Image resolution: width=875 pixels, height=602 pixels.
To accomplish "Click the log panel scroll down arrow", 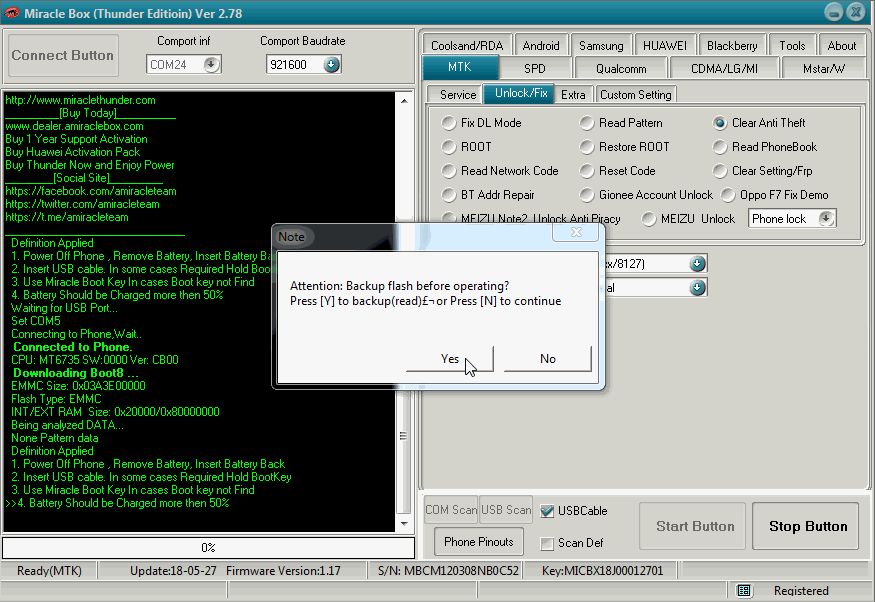I will point(404,524).
